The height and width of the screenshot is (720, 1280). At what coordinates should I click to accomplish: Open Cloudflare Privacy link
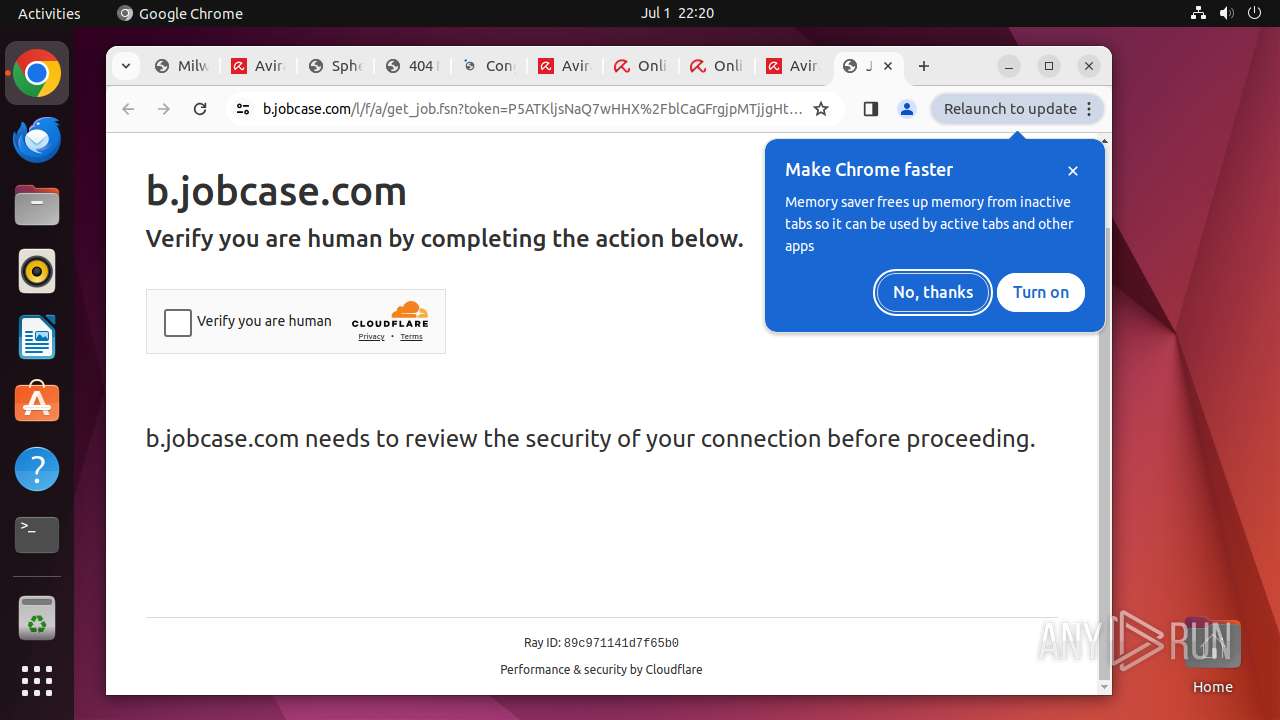click(372, 337)
